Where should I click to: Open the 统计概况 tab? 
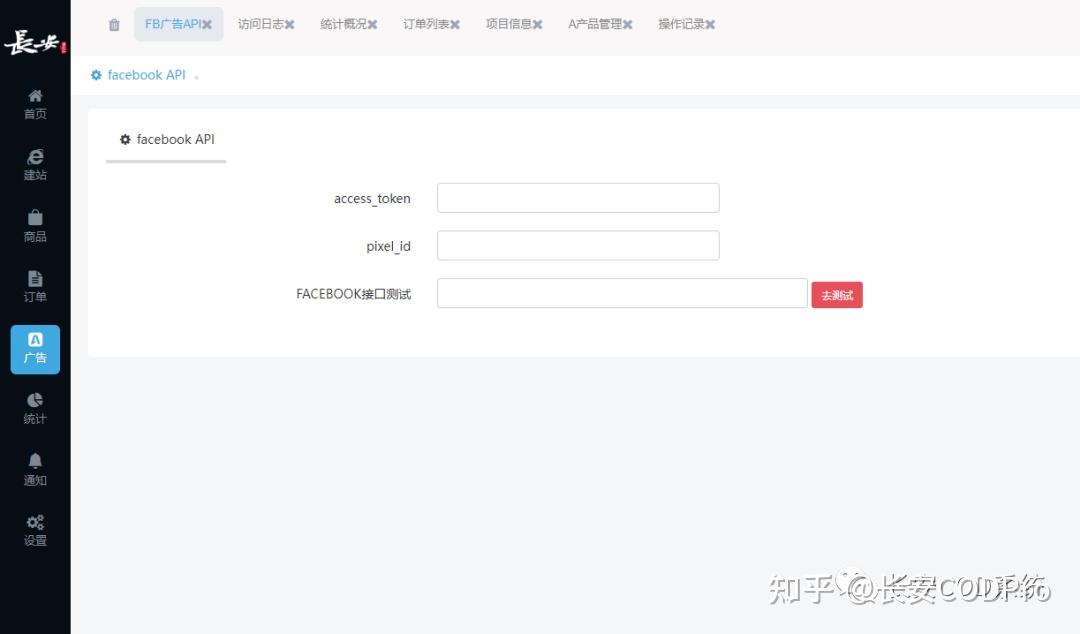(342, 24)
